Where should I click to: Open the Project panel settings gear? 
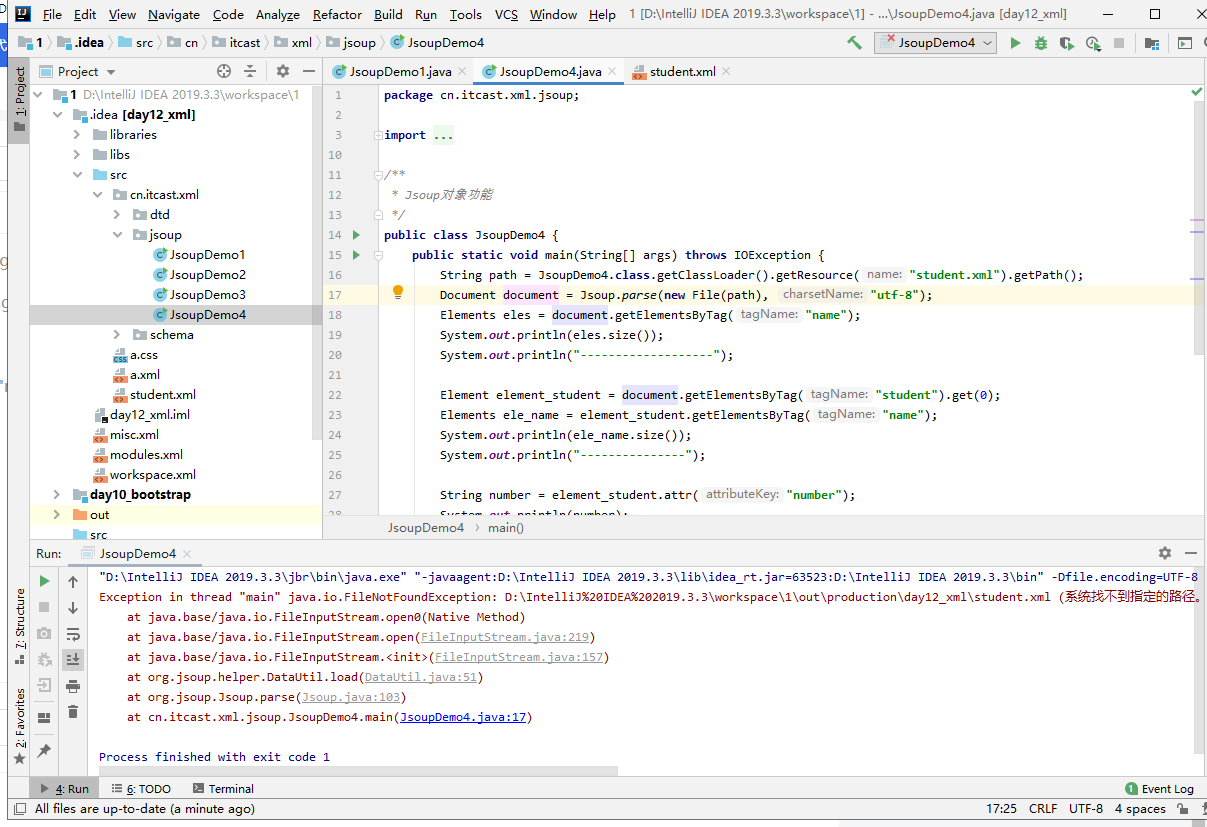point(283,71)
